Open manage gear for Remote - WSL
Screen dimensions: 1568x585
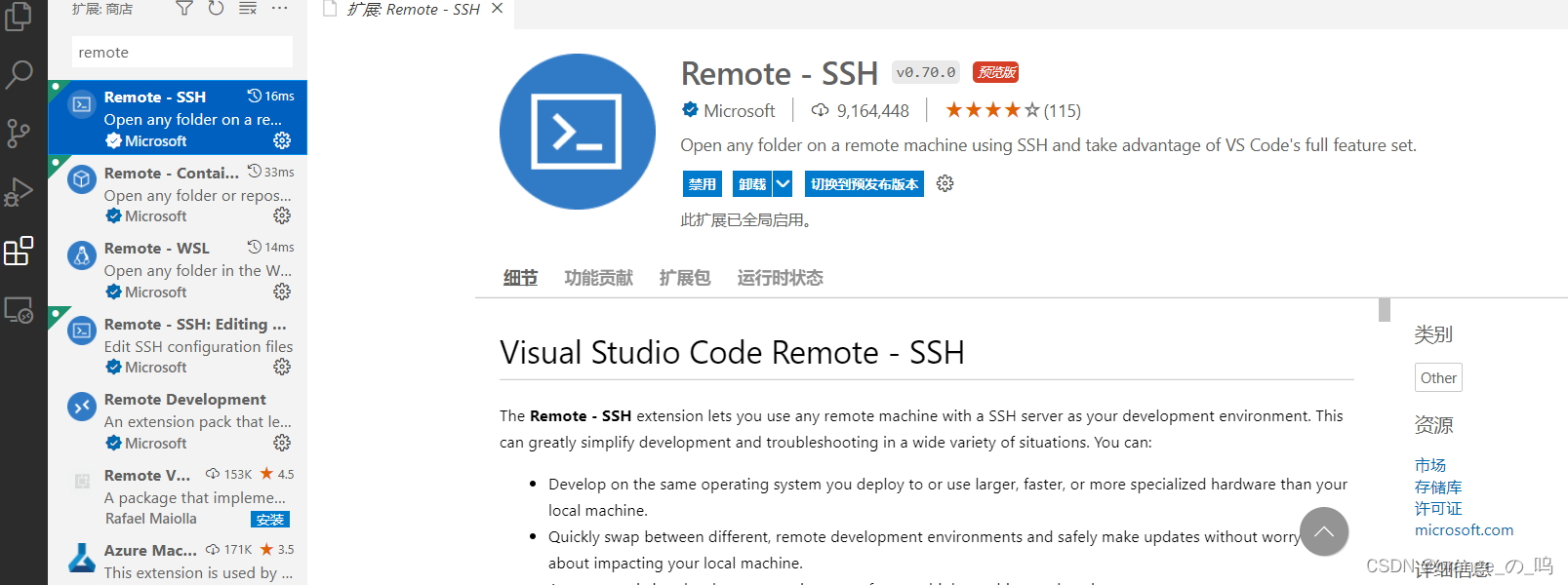[x=282, y=292]
